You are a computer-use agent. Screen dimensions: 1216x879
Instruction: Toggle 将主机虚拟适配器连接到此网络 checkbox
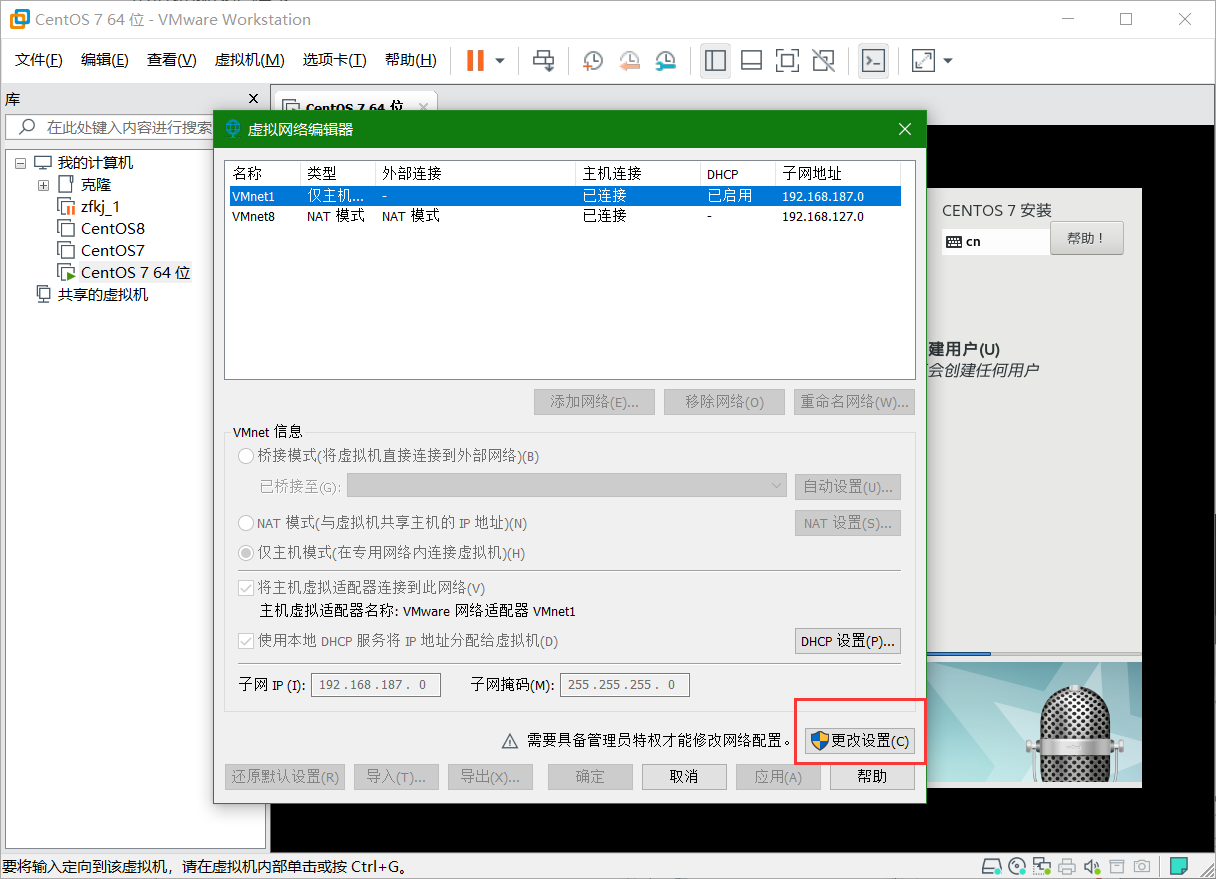[246, 588]
